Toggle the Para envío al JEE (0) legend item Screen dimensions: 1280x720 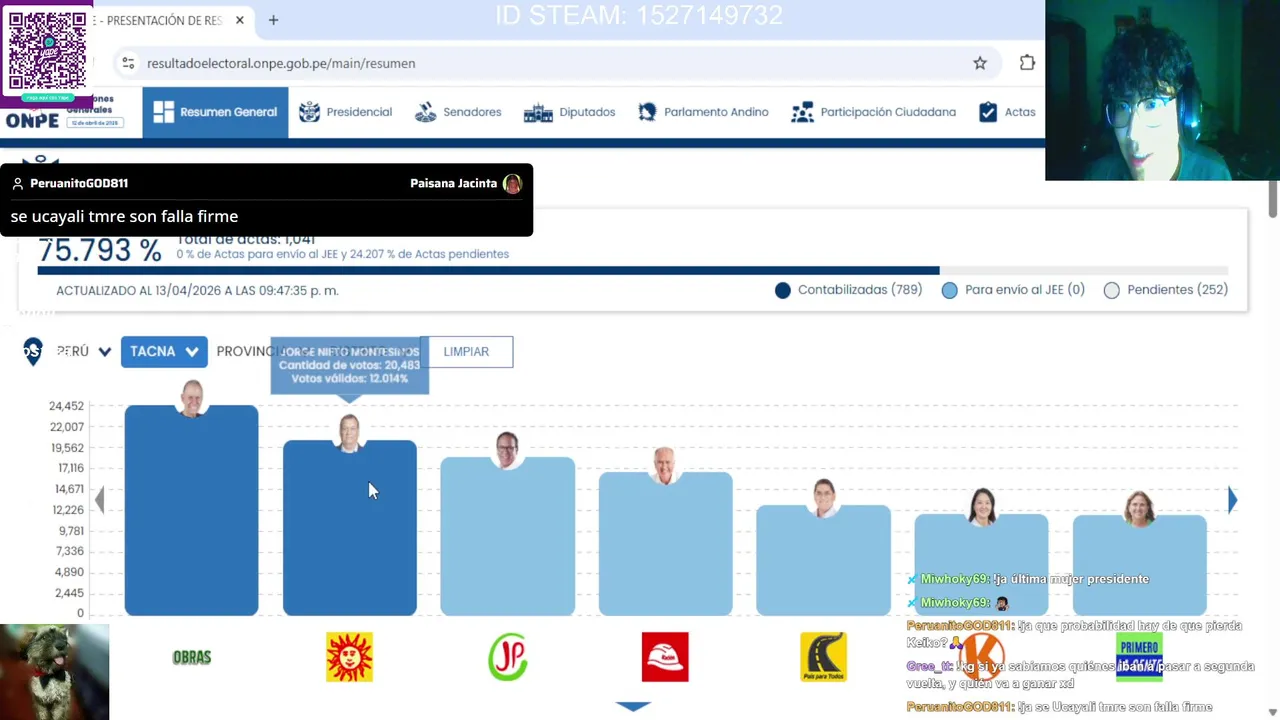[x=1013, y=290]
